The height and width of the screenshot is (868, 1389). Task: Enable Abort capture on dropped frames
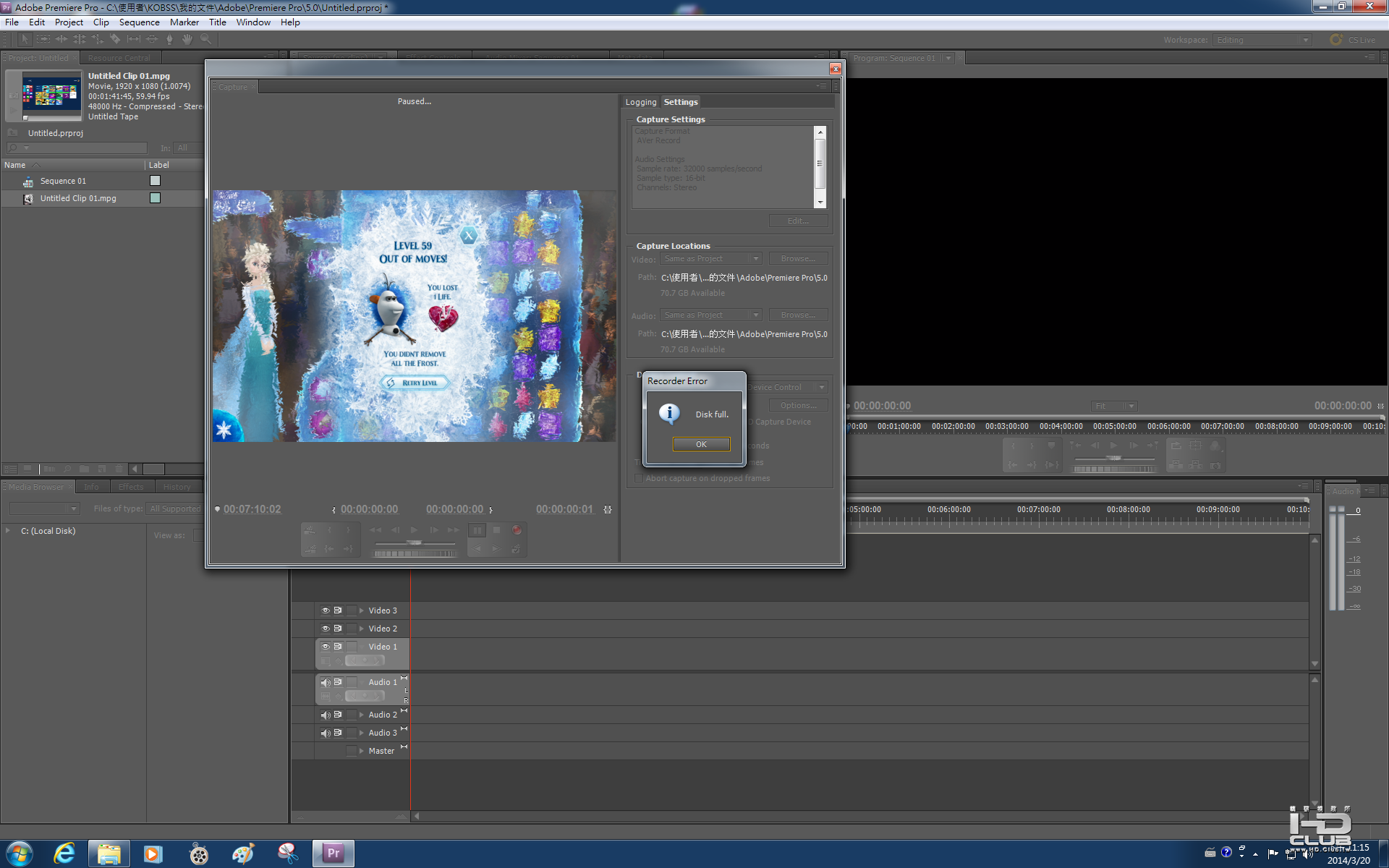[x=639, y=478]
